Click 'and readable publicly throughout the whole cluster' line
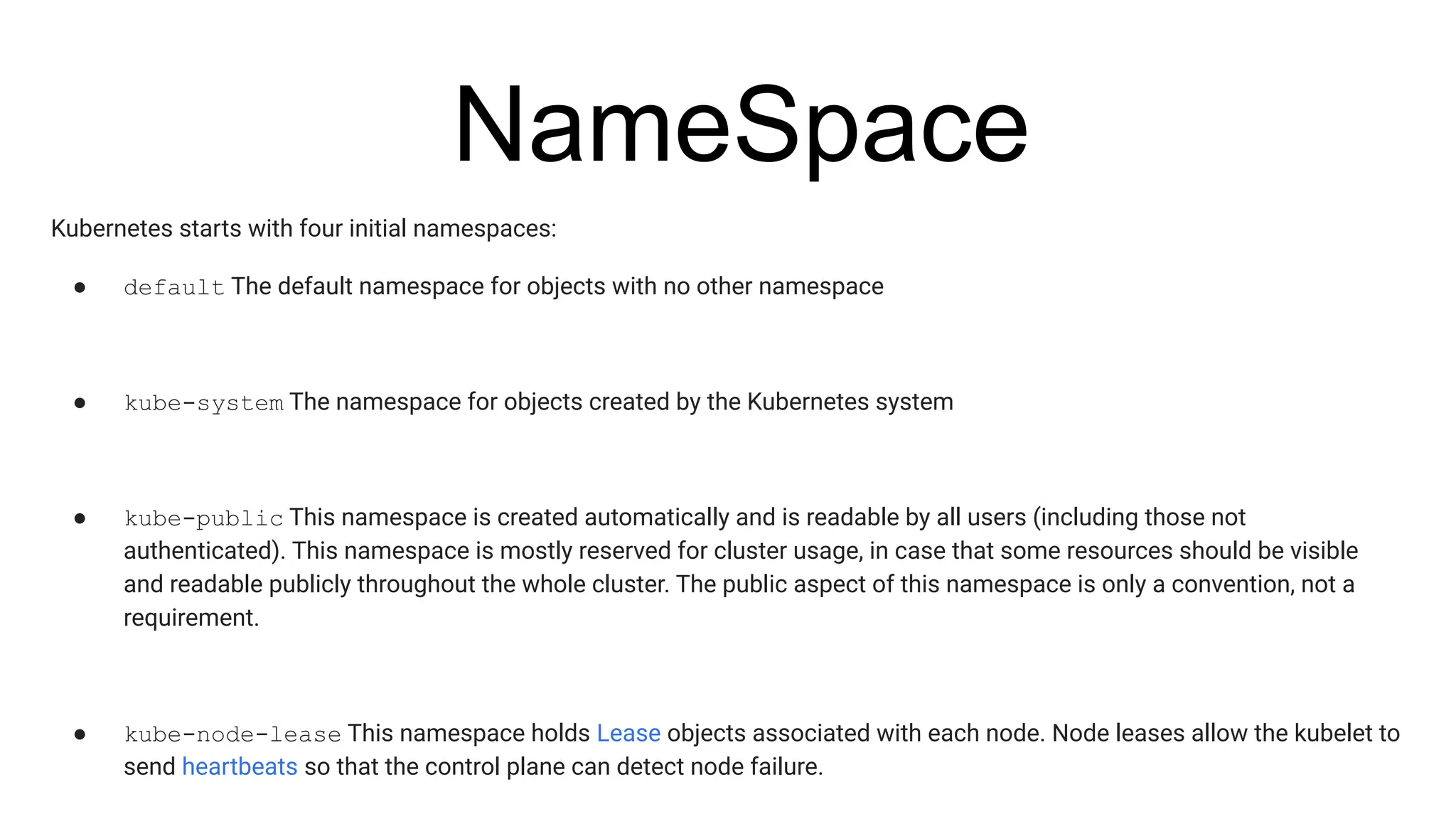Screen dimensions: 1456x819 (739, 584)
